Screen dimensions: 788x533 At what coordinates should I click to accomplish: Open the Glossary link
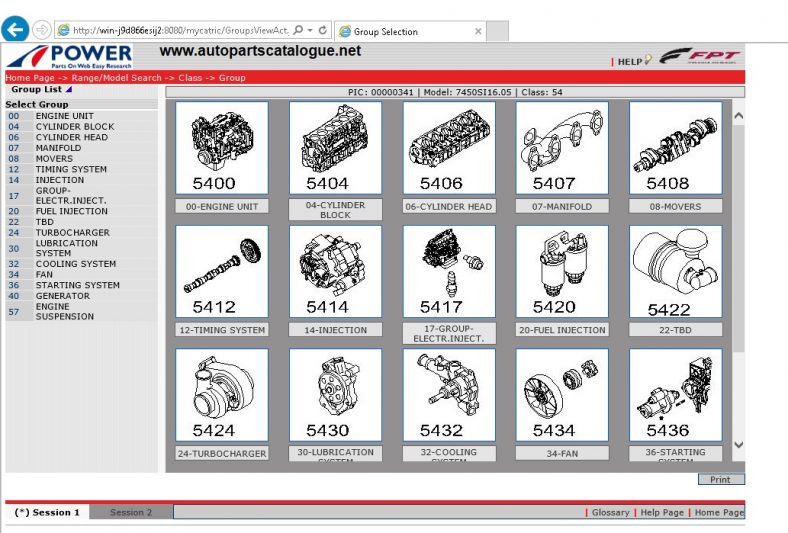(x=610, y=512)
